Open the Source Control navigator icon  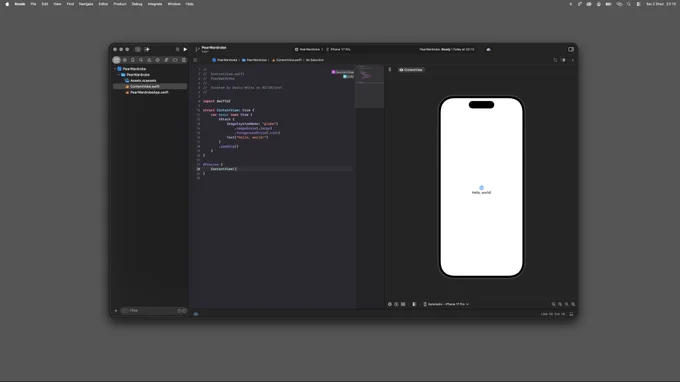pyautogui.click(x=125, y=60)
